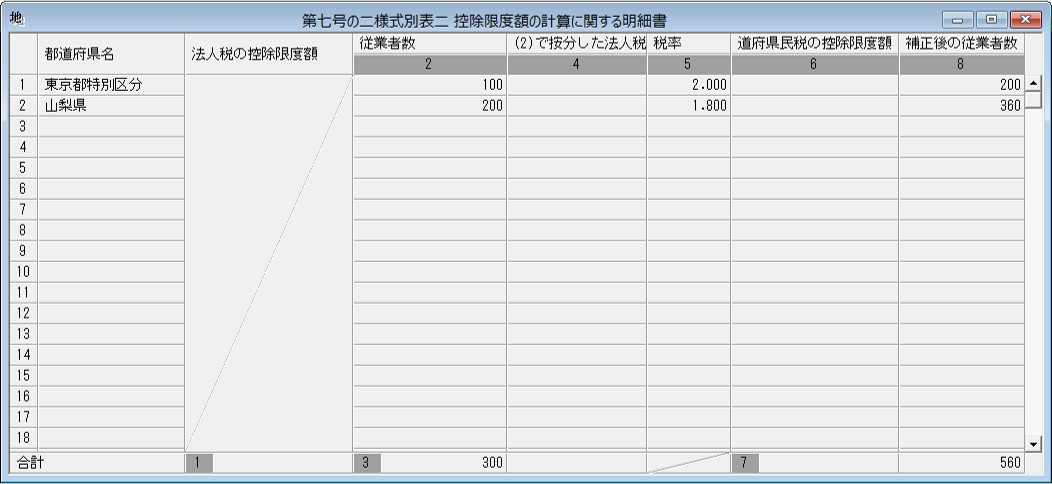Select the 税率 cell showing 1.800
This screenshot has height=484, width=1052.
pos(688,106)
